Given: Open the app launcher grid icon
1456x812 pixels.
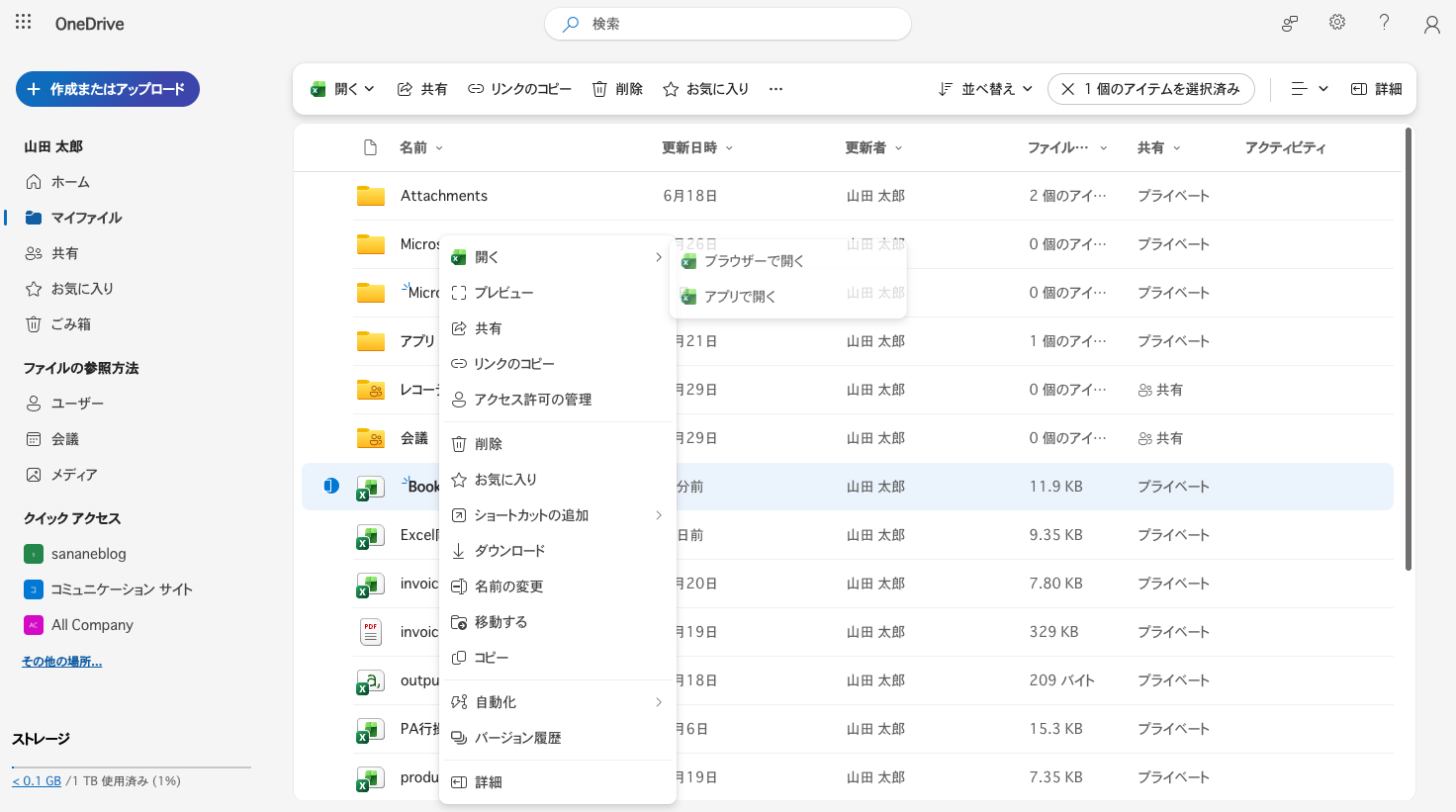Looking at the screenshot, I should [24, 22].
